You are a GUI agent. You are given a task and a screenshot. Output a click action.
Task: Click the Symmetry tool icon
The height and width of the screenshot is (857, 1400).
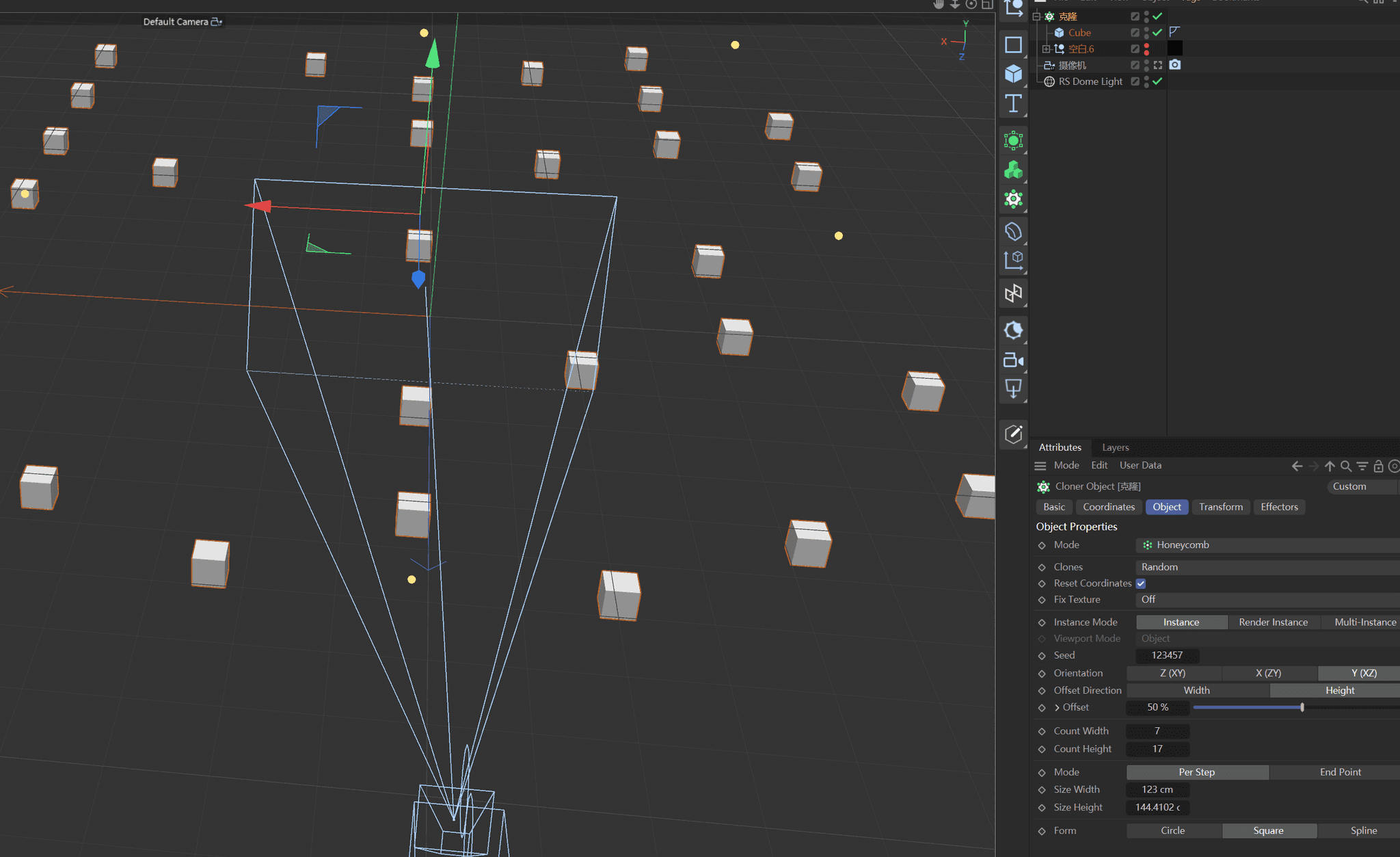1013,293
